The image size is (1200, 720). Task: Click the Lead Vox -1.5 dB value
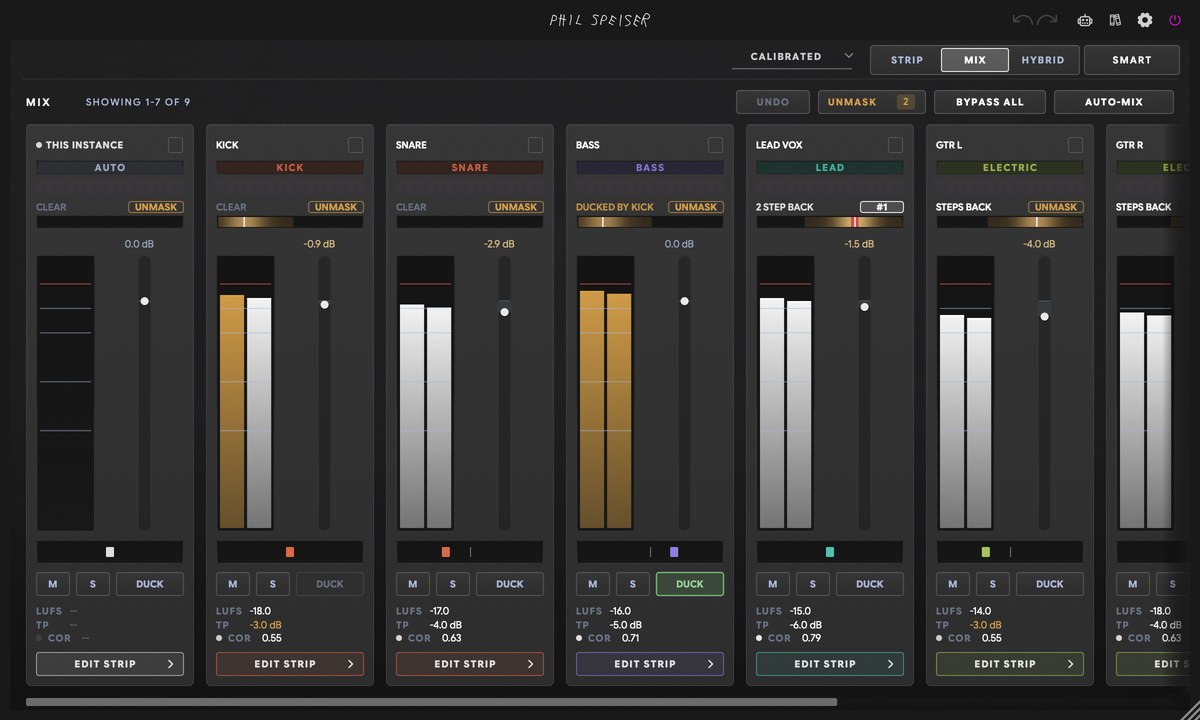click(858, 244)
